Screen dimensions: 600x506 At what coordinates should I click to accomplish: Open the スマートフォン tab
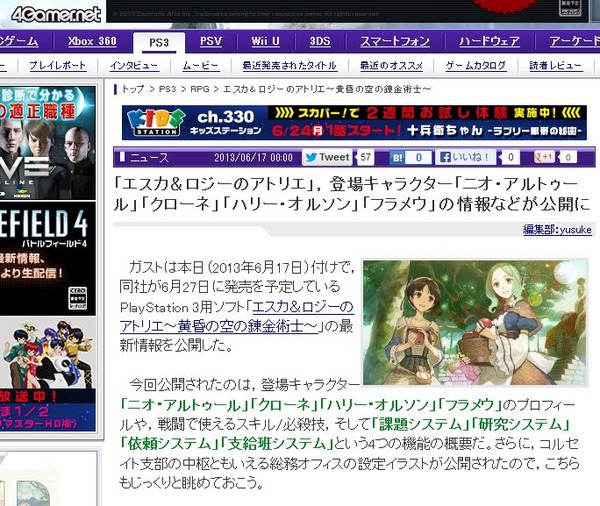tap(395, 41)
